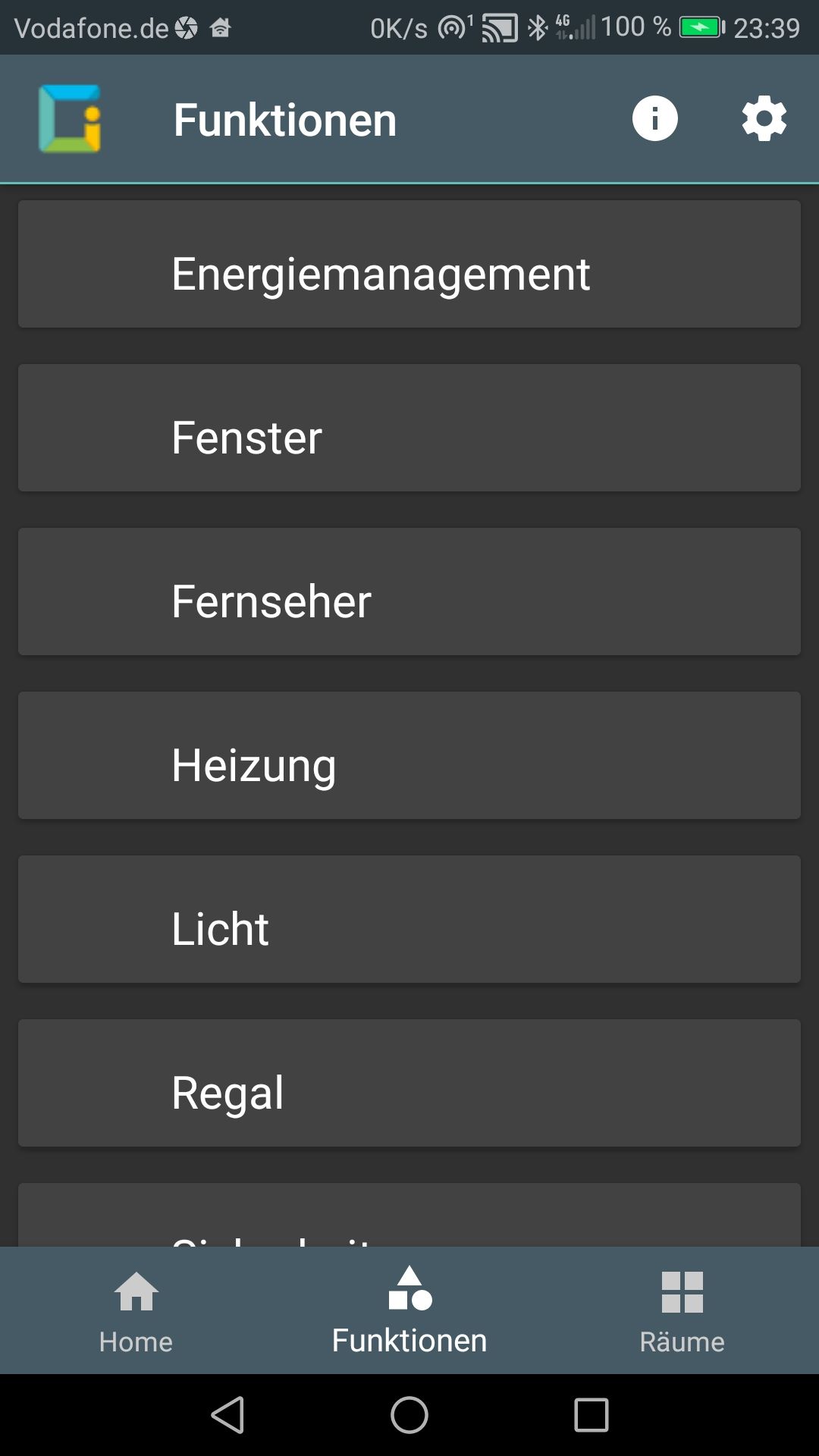
Task: Open the Heizung function
Action: click(409, 755)
